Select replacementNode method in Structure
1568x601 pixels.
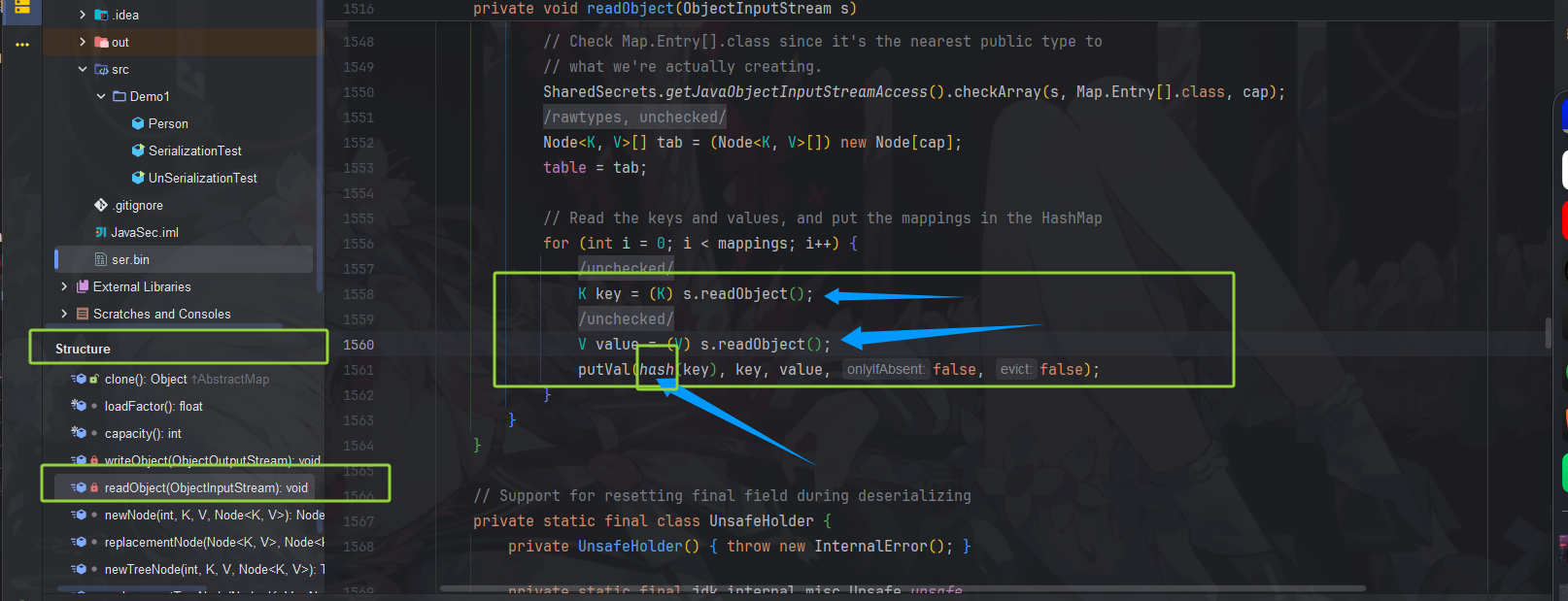point(215,542)
